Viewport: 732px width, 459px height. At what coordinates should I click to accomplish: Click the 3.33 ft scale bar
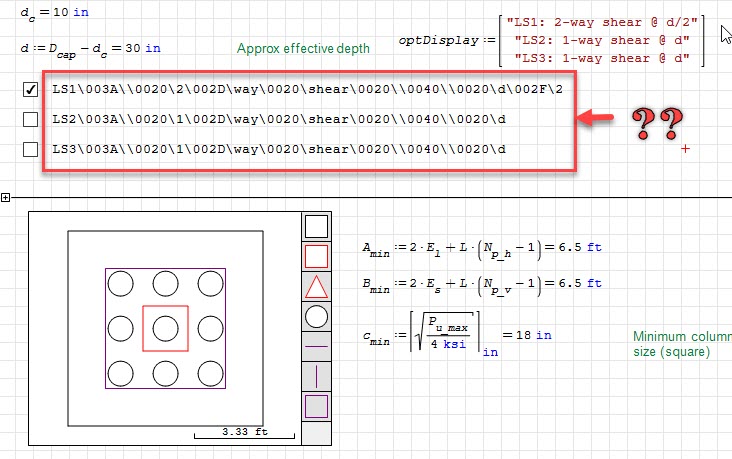pyautogui.click(x=245, y=433)
